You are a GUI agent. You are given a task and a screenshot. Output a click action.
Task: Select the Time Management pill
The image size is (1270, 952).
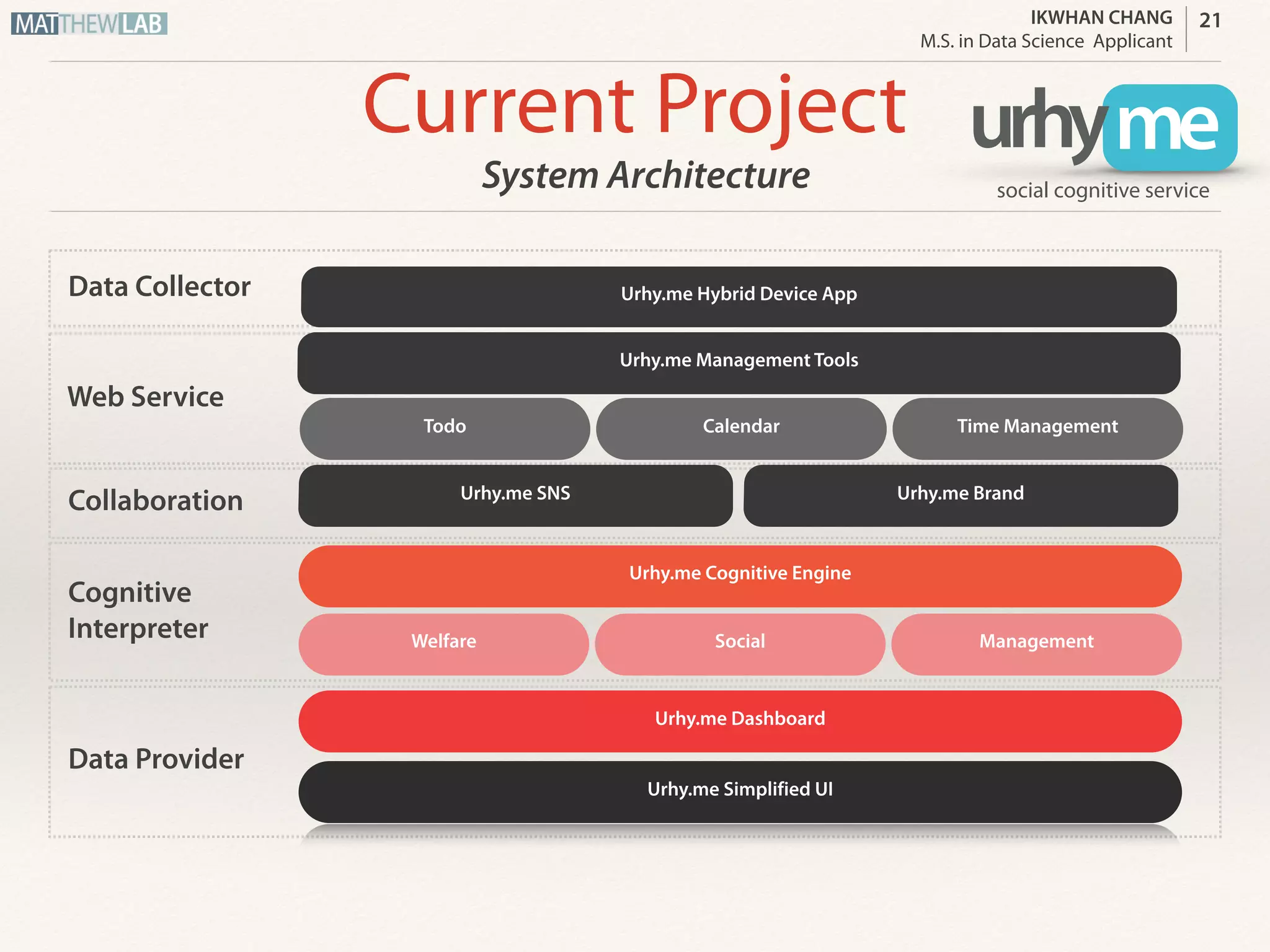(x=1037, y=428)
